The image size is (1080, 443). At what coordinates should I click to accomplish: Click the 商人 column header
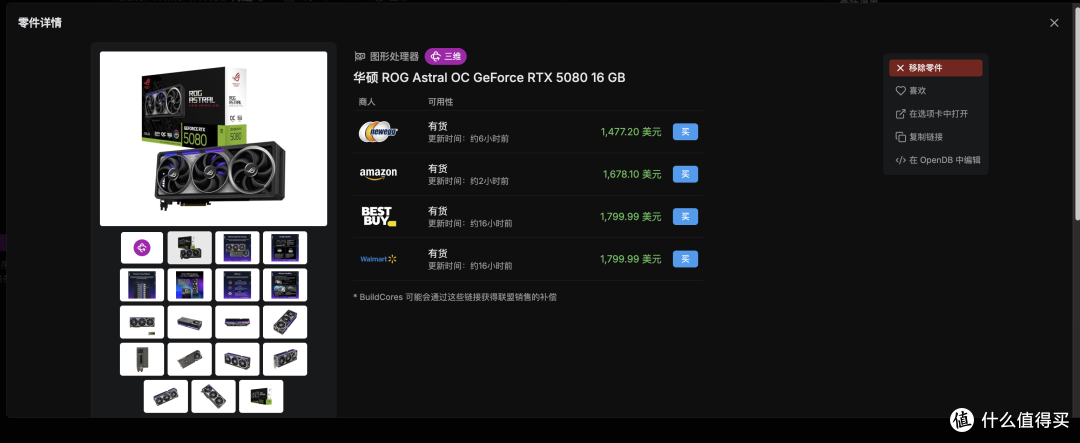(x=368, y=102)
